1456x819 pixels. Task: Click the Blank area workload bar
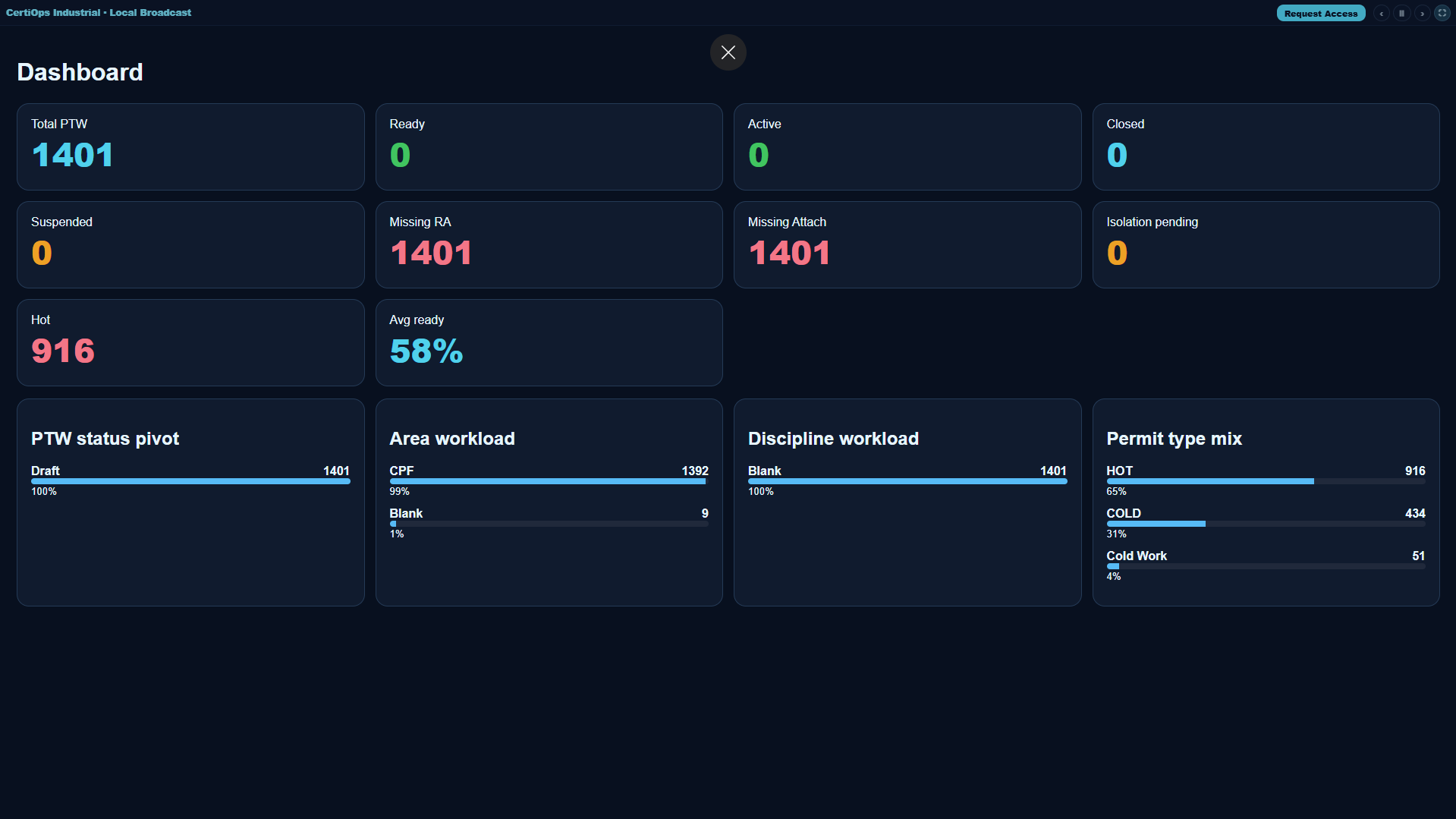[x=549, y=524]
